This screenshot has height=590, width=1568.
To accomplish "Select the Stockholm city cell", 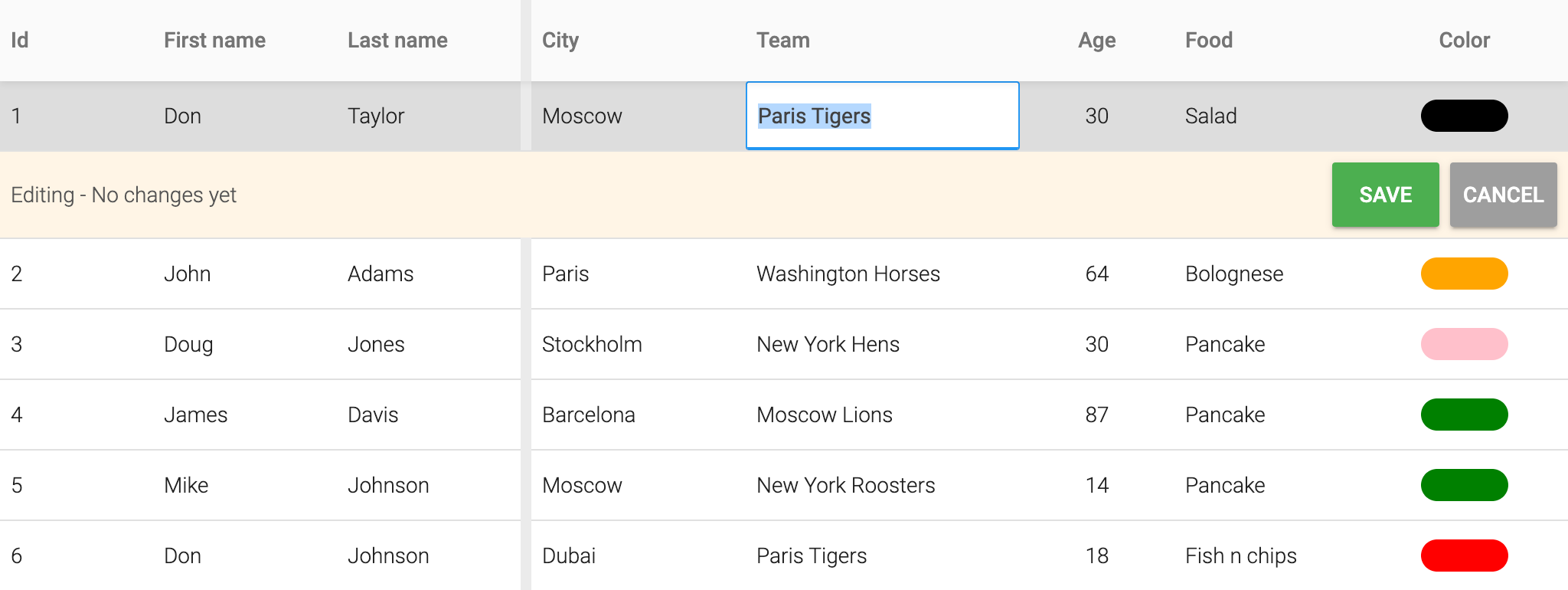I will coord(592,344).
